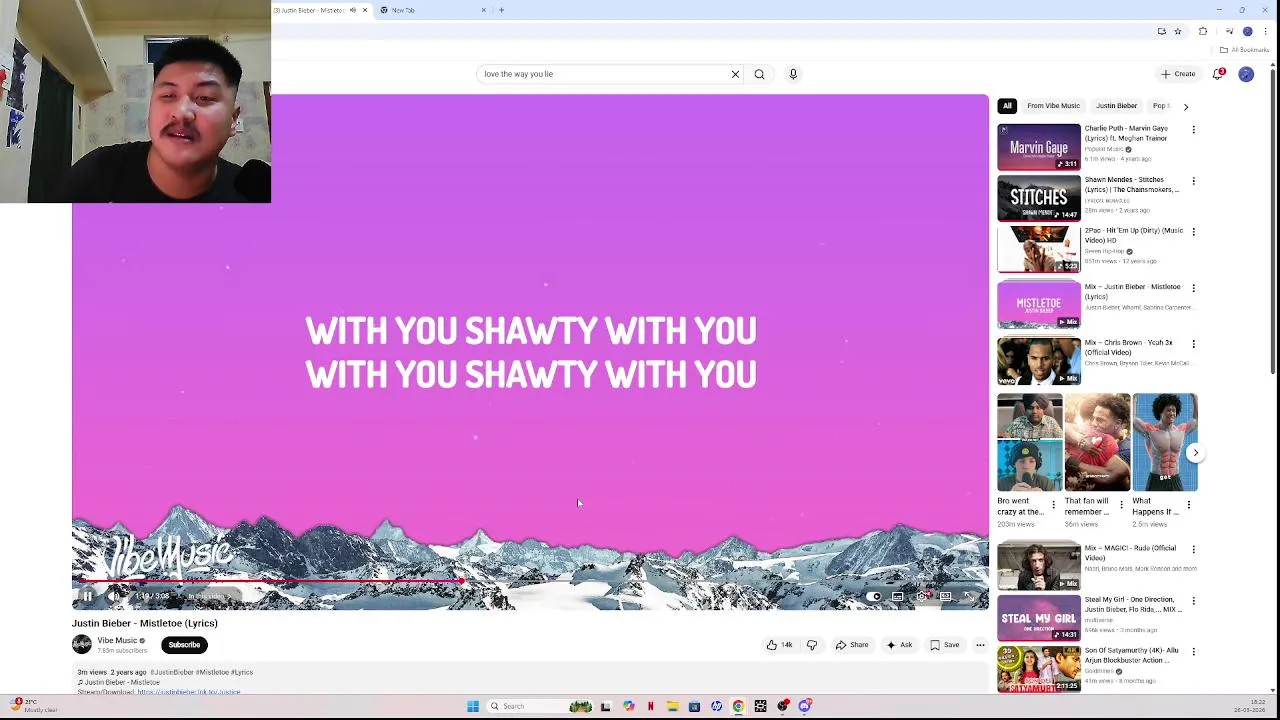Open options for 2Pac Hit 'Em Up video
The height and width of the screenshot is (720, 1280).
(x=1193, y=232)
